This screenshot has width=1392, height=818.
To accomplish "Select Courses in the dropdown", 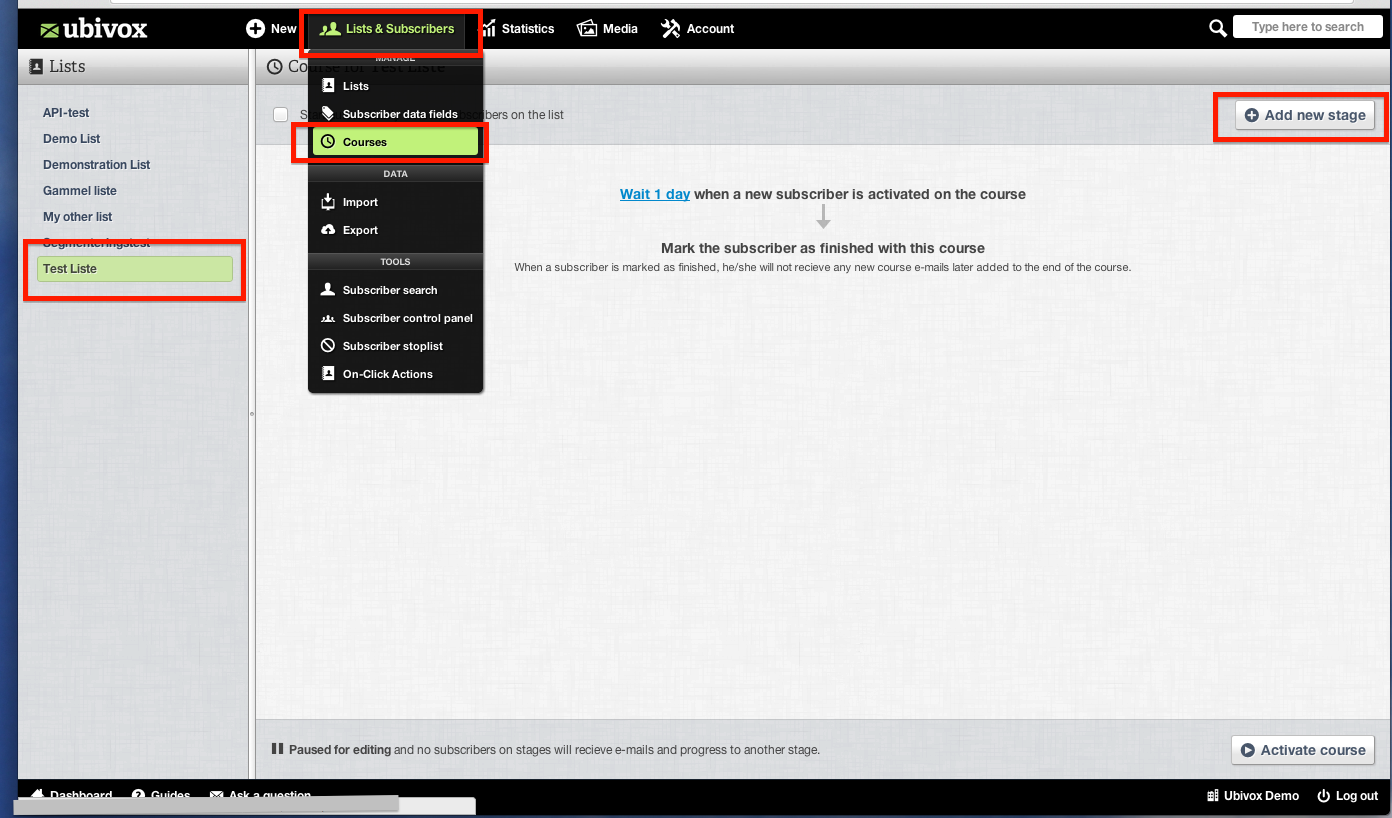I will [396, 142].
